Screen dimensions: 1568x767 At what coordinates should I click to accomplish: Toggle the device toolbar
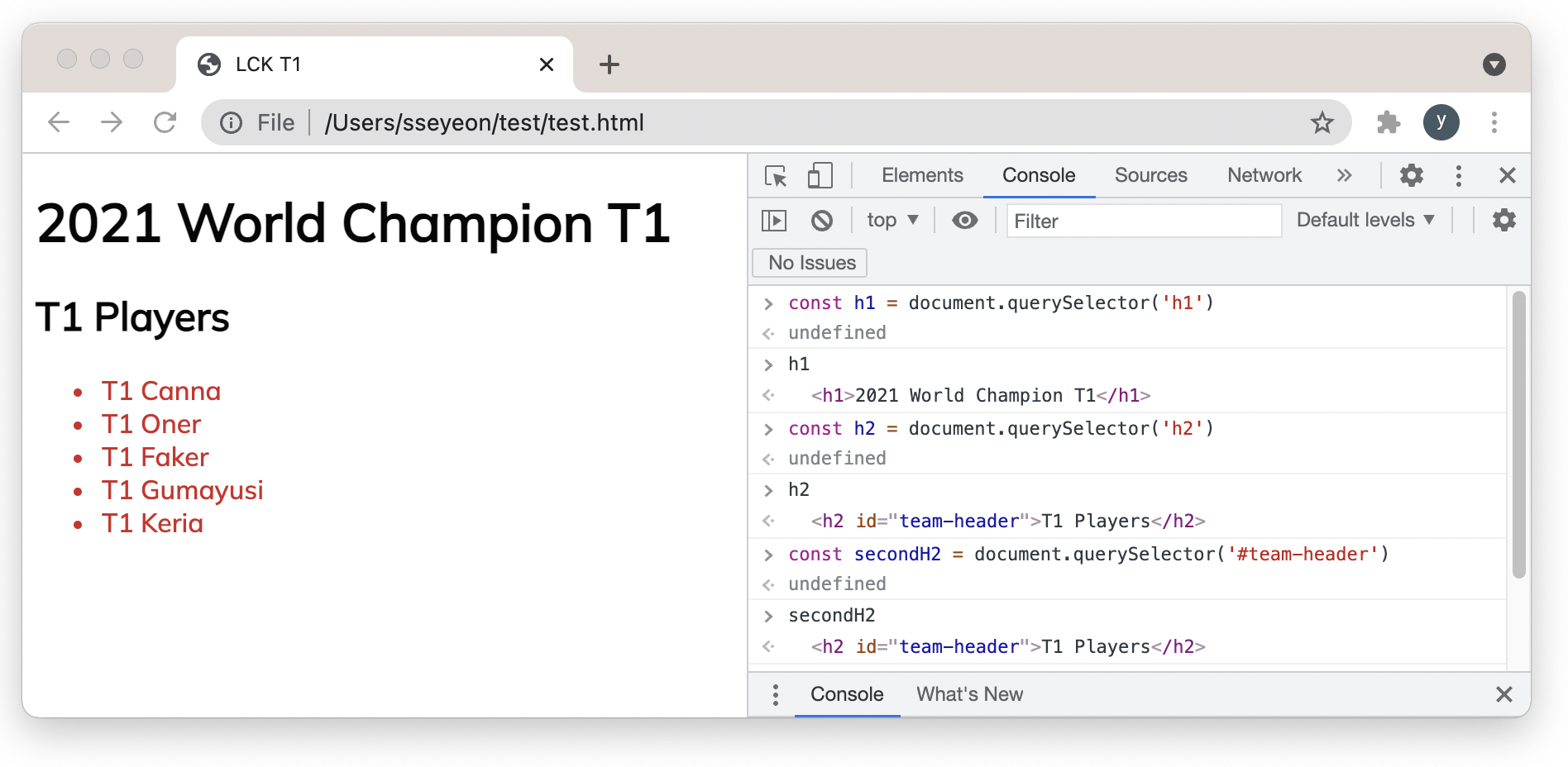pos(820,175)
